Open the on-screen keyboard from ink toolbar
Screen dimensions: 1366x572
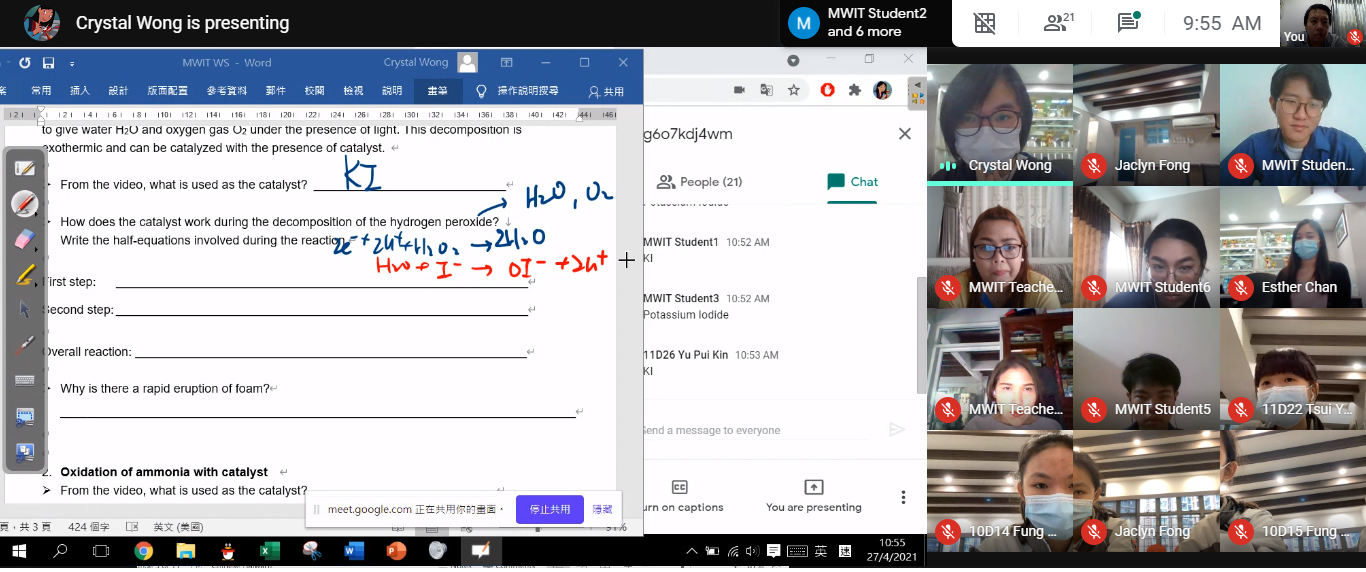25,380
